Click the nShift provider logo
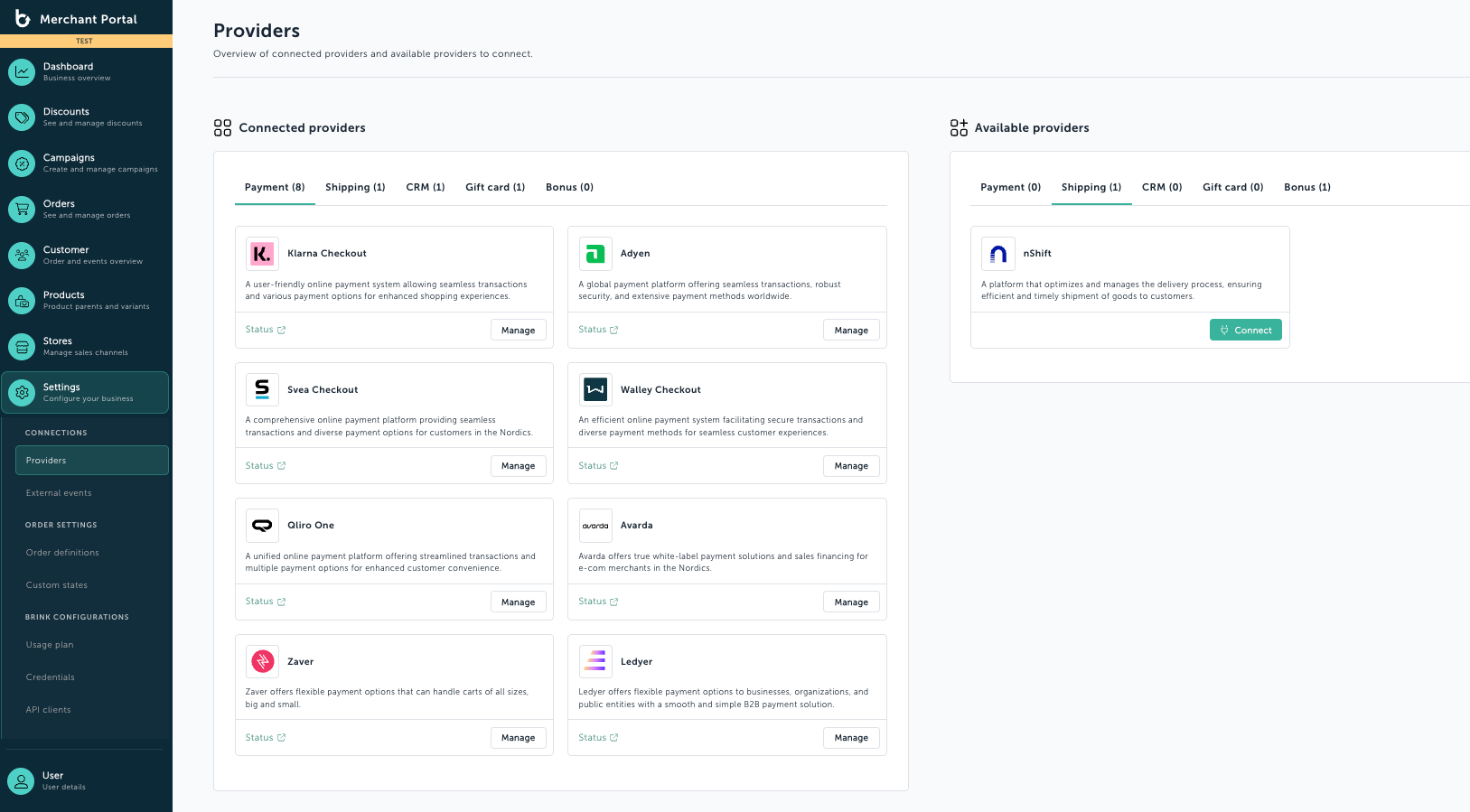The width and height of the screenshot is (1470, 812). 998,254
